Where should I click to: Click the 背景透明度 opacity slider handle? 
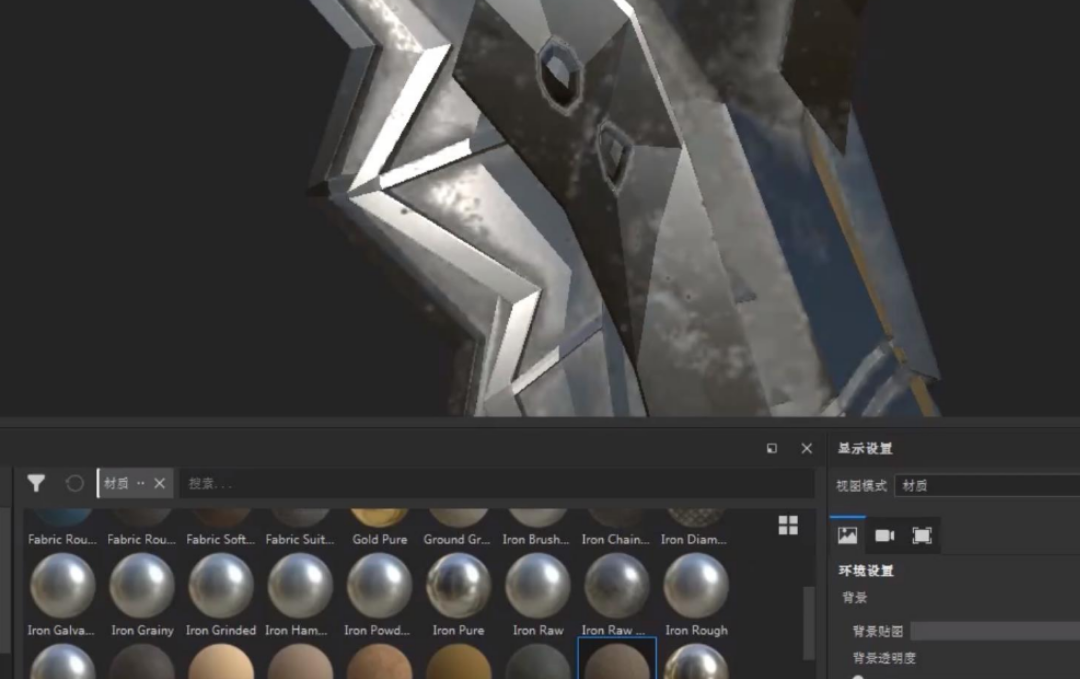point(857,676)
